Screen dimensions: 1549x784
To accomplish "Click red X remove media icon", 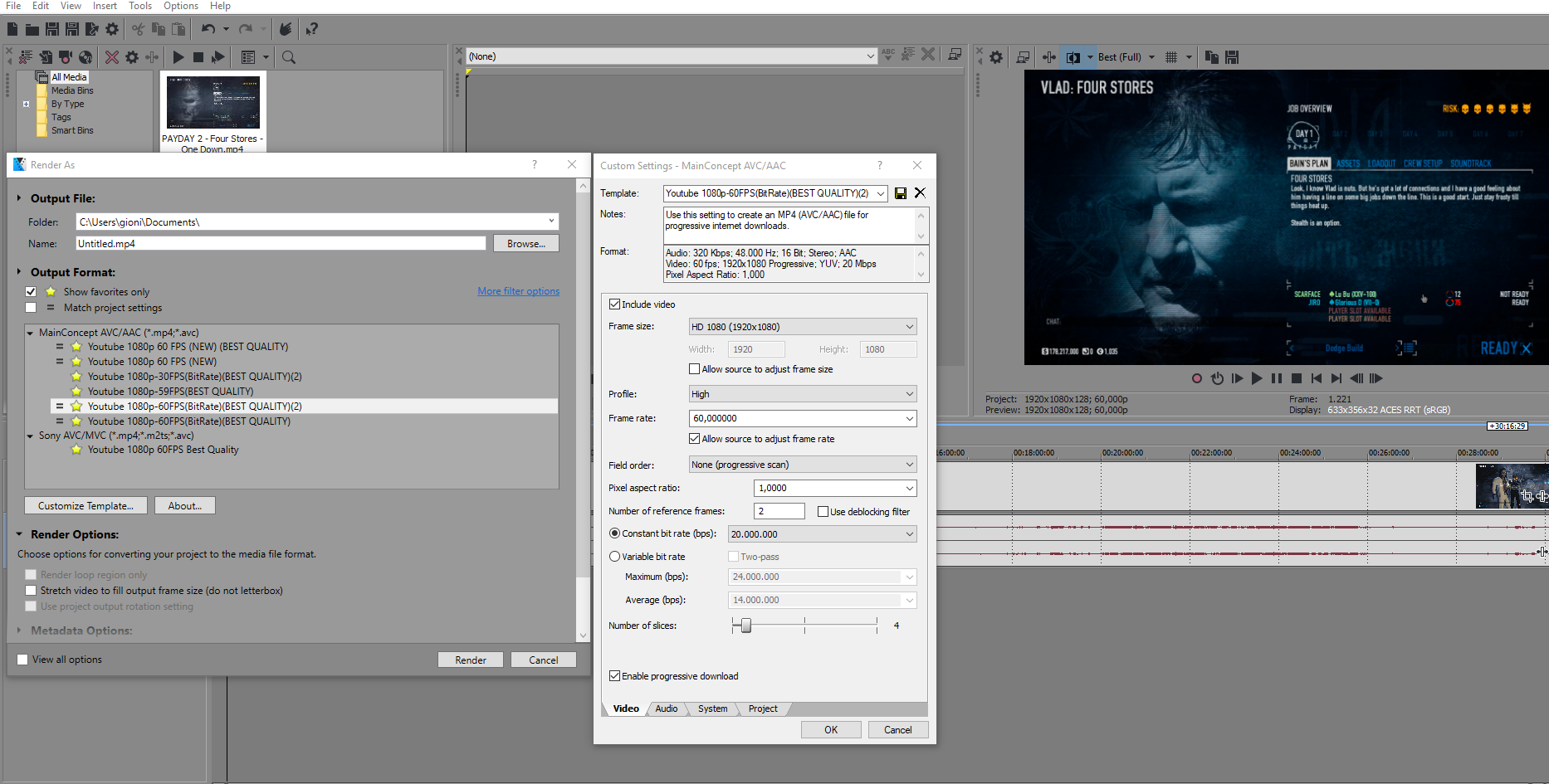I will (x=112, y=57).
